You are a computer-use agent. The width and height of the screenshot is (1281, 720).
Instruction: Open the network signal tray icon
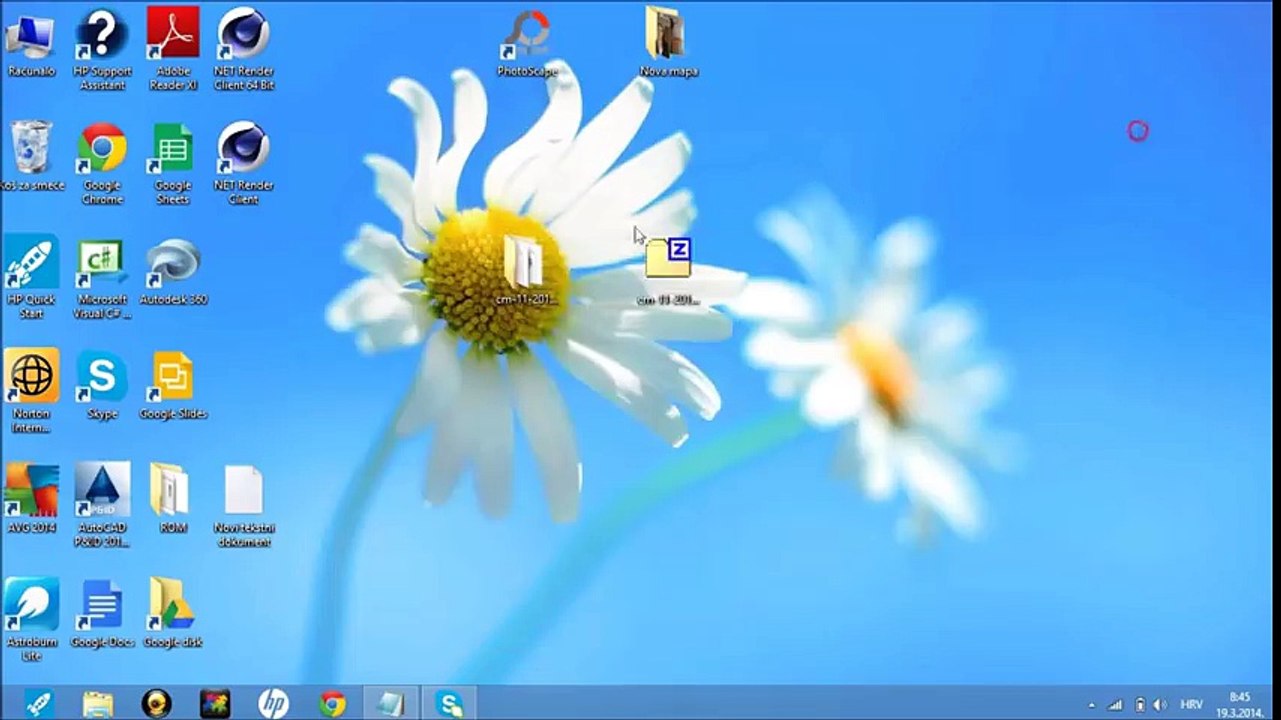1115,704
